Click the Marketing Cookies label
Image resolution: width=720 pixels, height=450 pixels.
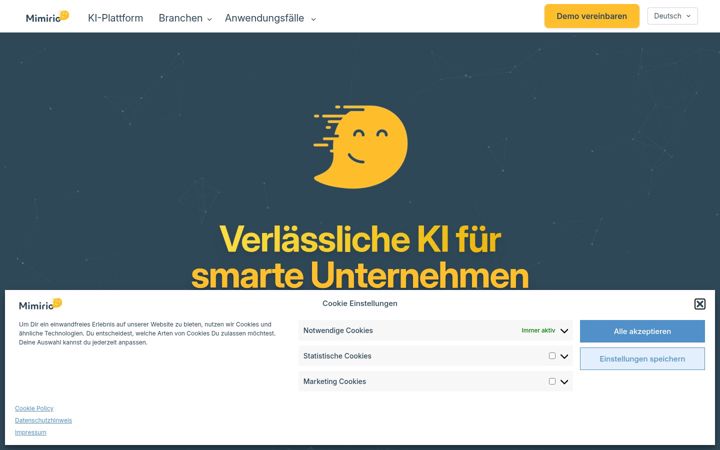[334, 381]
